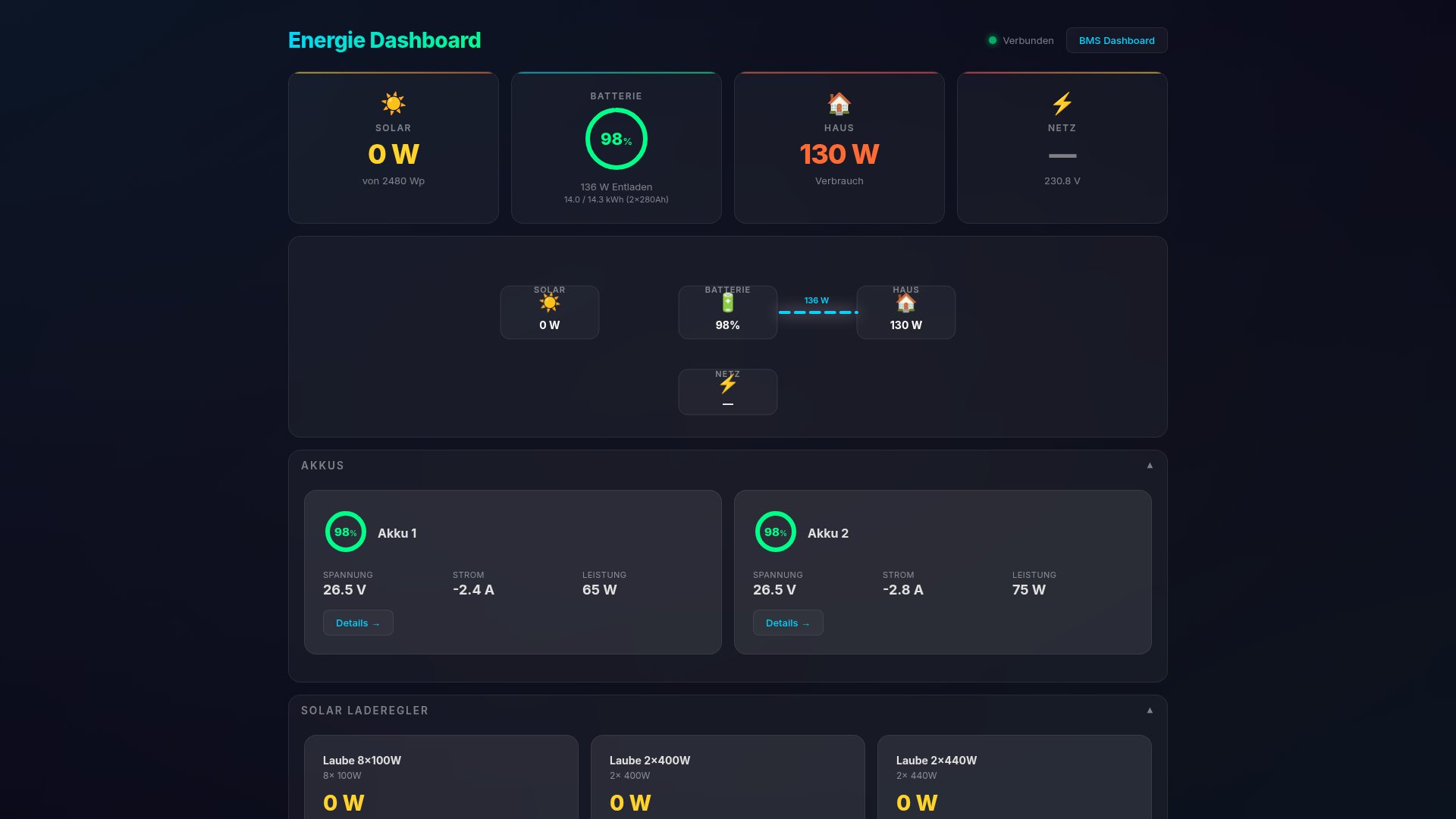Click the Verbrauch label in Haus card
1456x819 pixels.
pos(839,180)
